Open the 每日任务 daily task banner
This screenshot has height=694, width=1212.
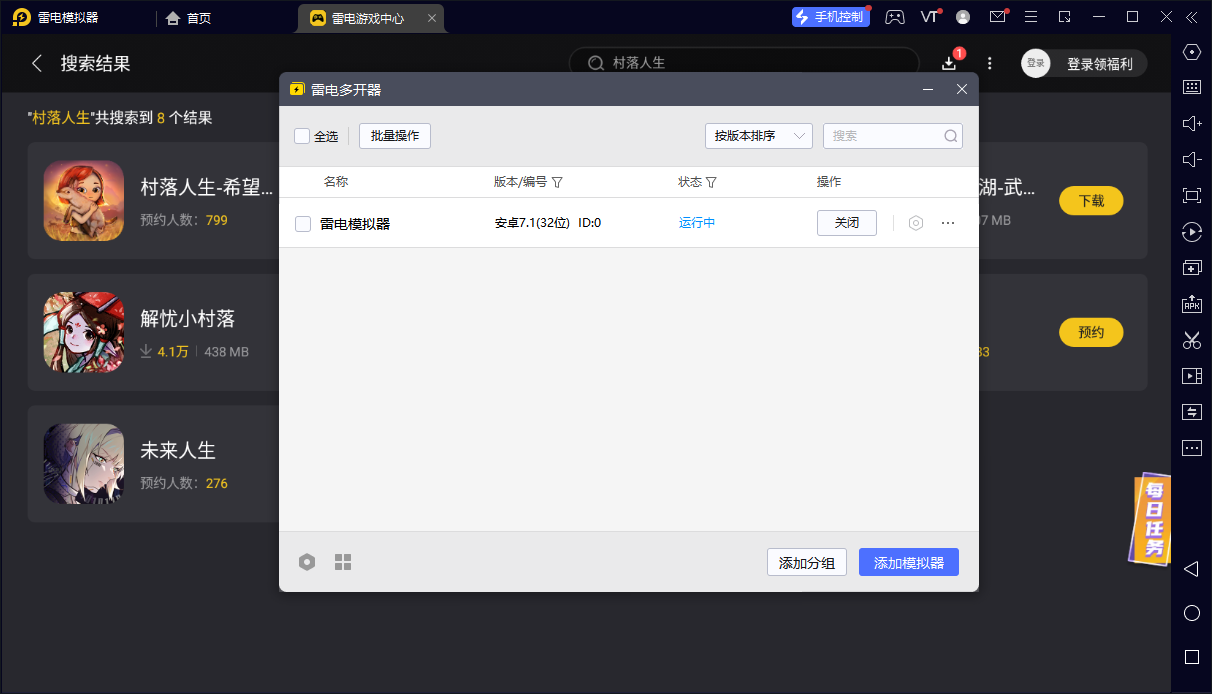click(1152, 518)
